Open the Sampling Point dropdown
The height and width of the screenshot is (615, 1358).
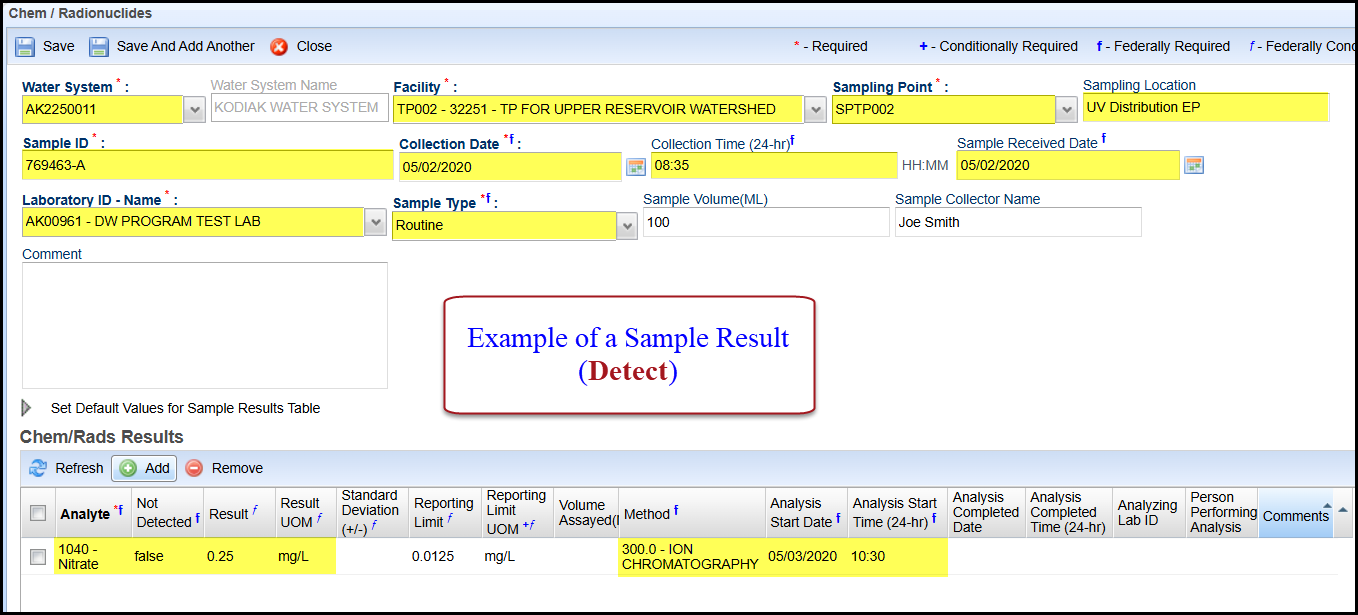coord(1066,109)
